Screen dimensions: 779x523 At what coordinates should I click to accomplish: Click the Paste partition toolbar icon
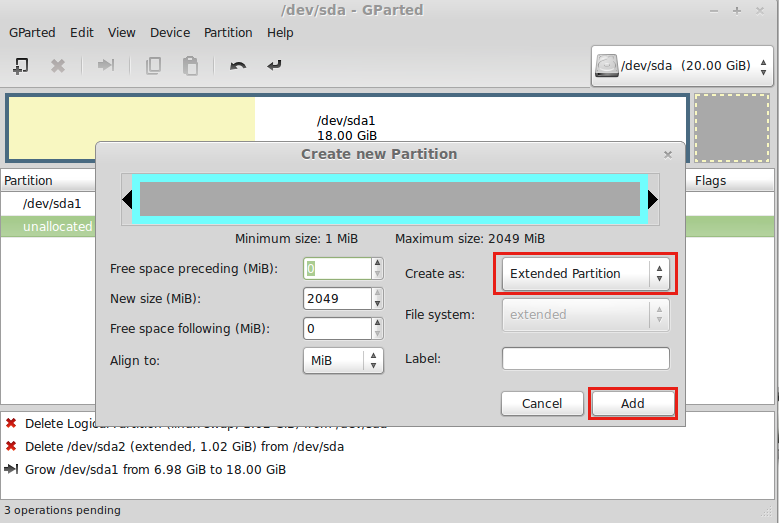click(190, 66)
